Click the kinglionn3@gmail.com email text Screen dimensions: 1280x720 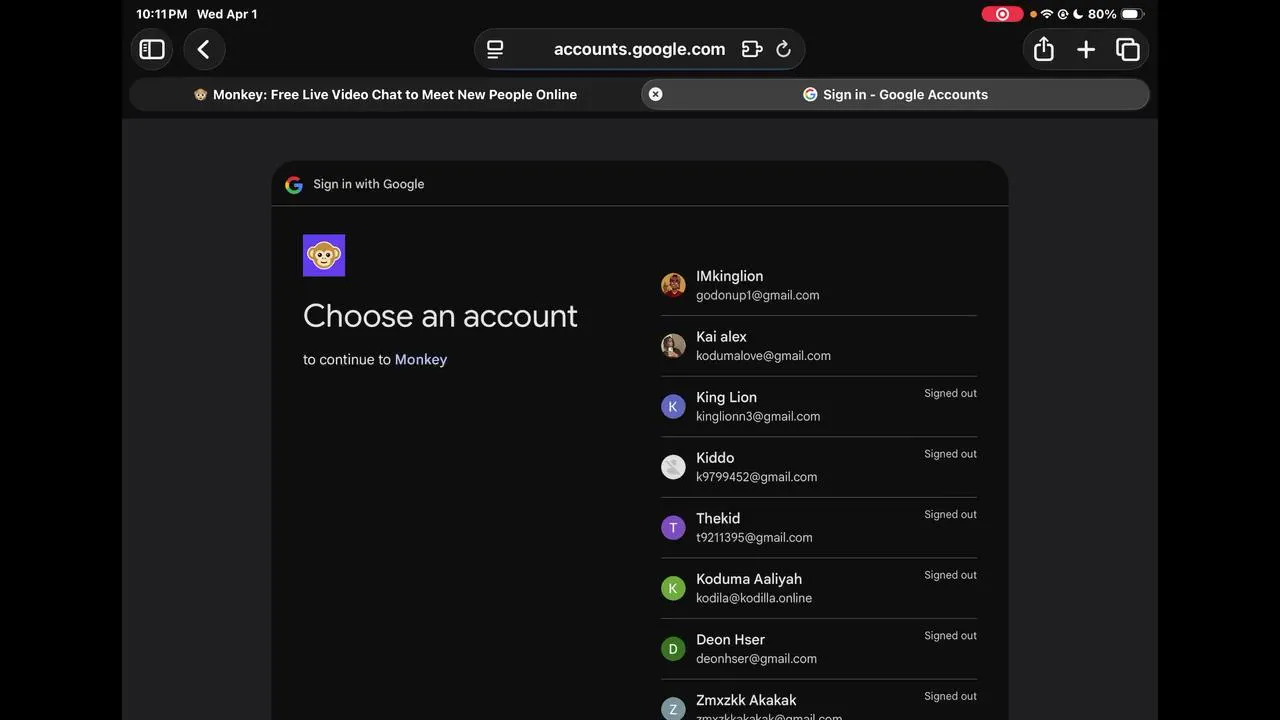pos(758,416)
